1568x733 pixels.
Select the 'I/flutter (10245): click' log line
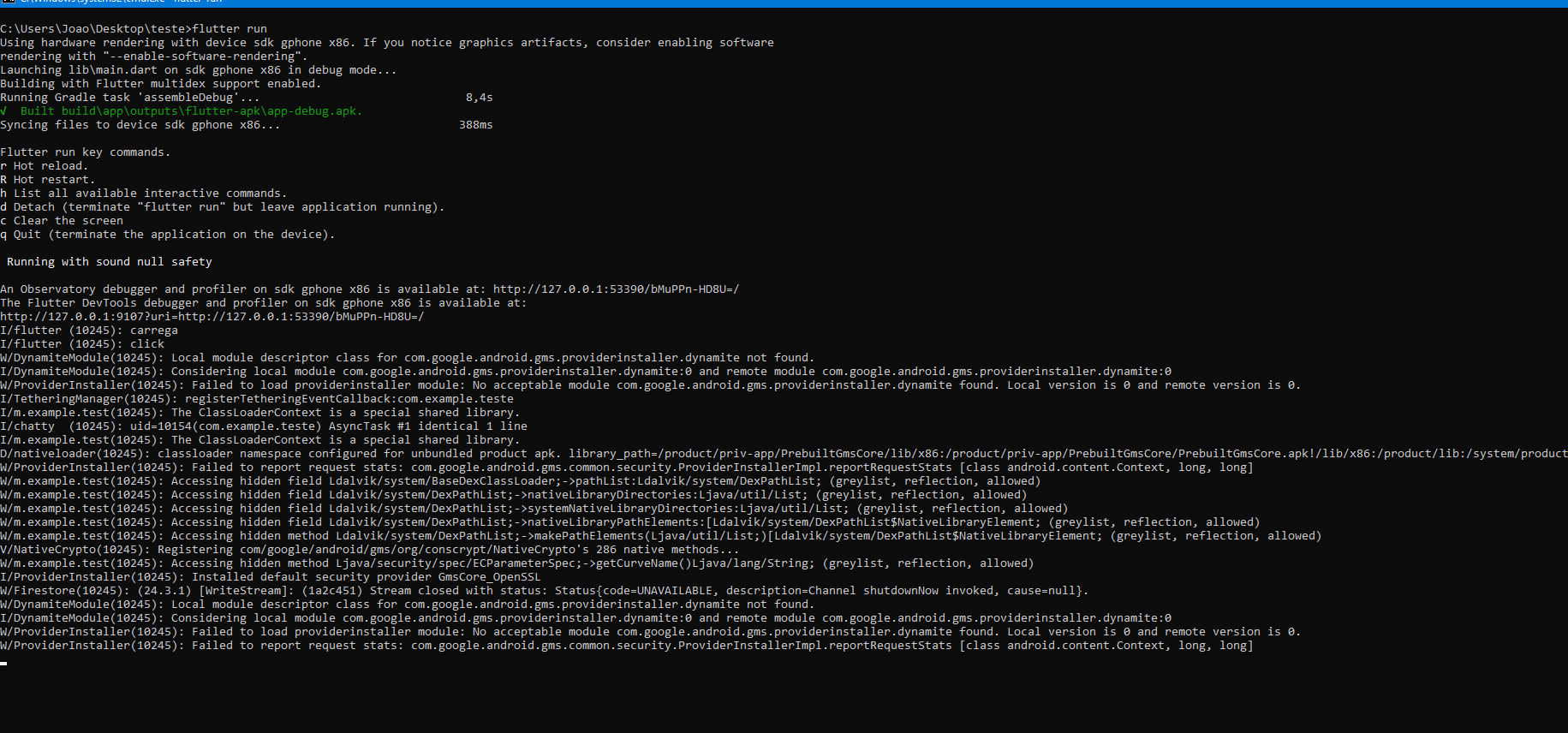[x=82, y=343]
